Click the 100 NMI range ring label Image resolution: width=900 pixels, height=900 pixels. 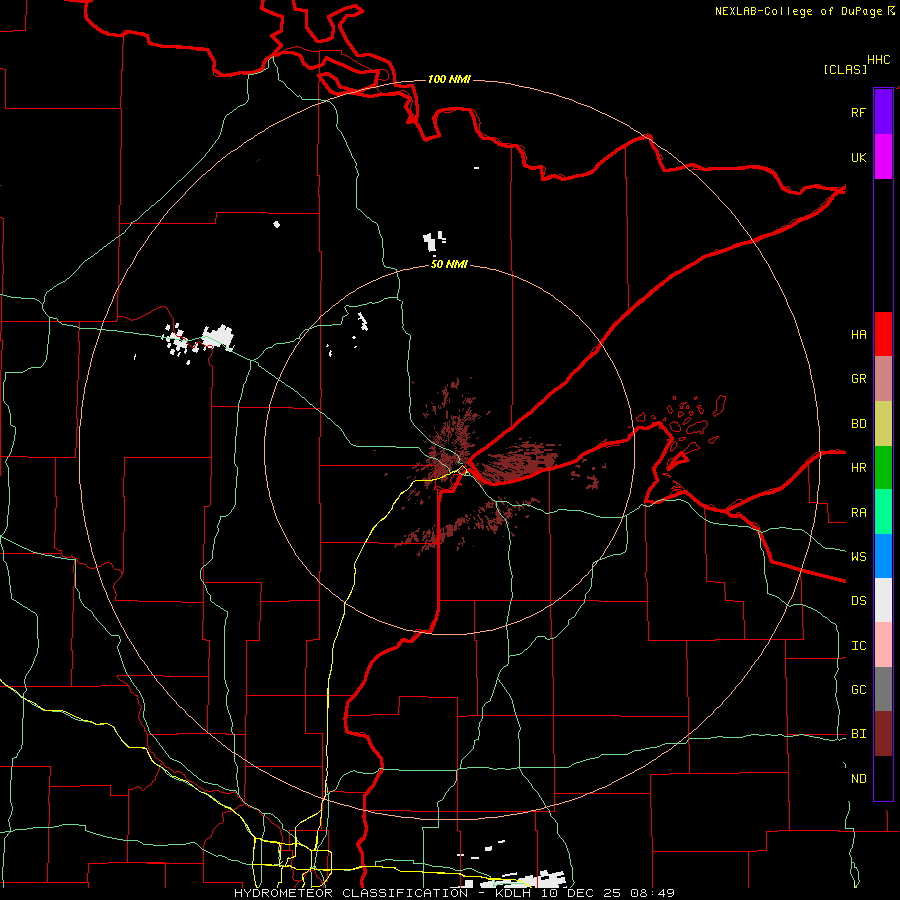coord(449,79)
